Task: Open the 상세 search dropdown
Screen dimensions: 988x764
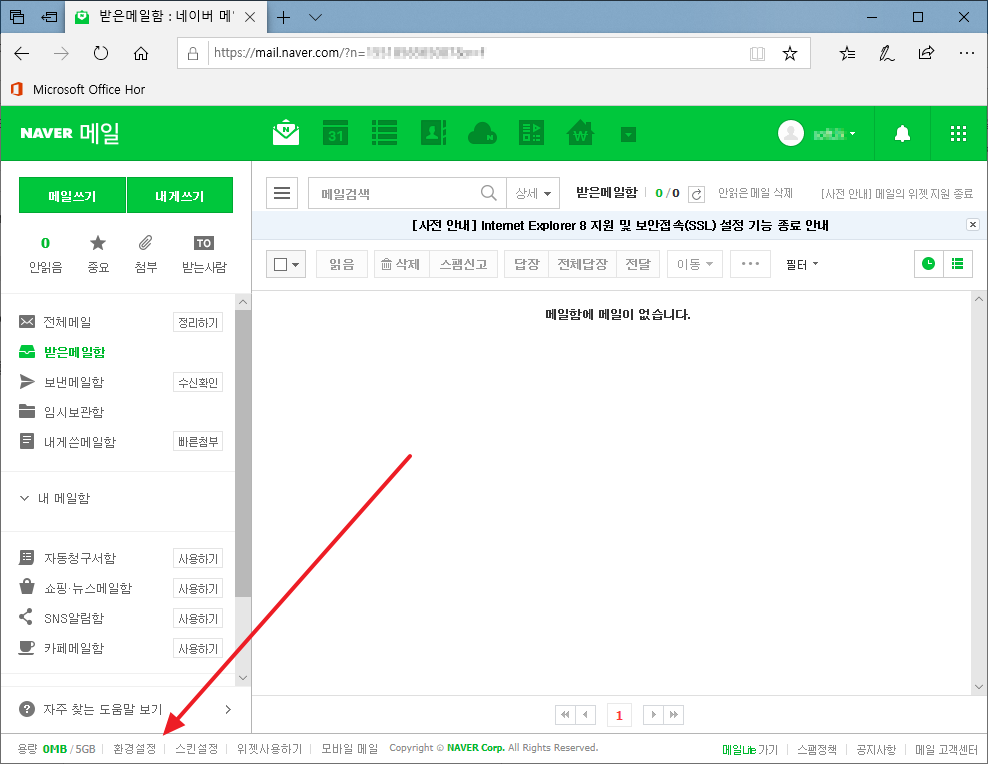Action: pyautogui.click(x=533, y=193)
